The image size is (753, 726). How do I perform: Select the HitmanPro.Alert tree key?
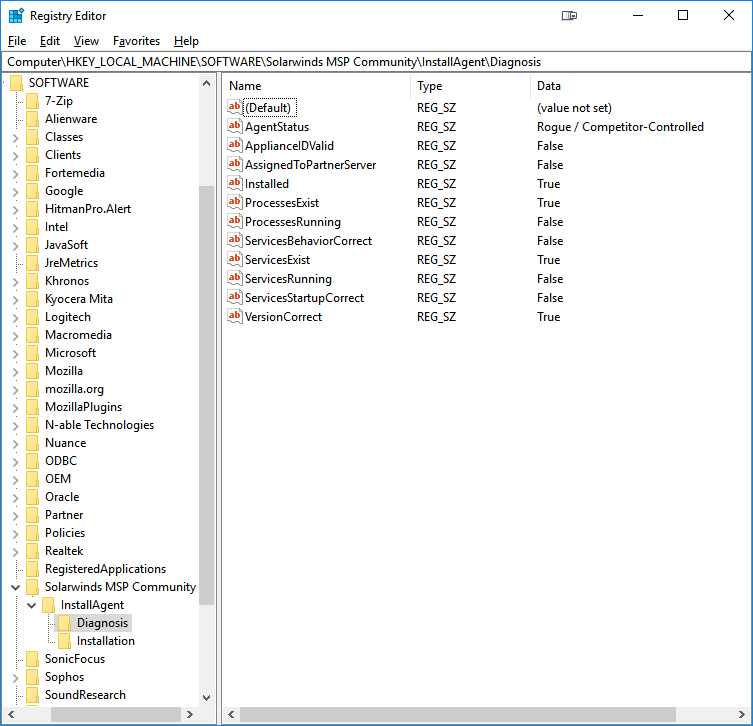[88, 209]
